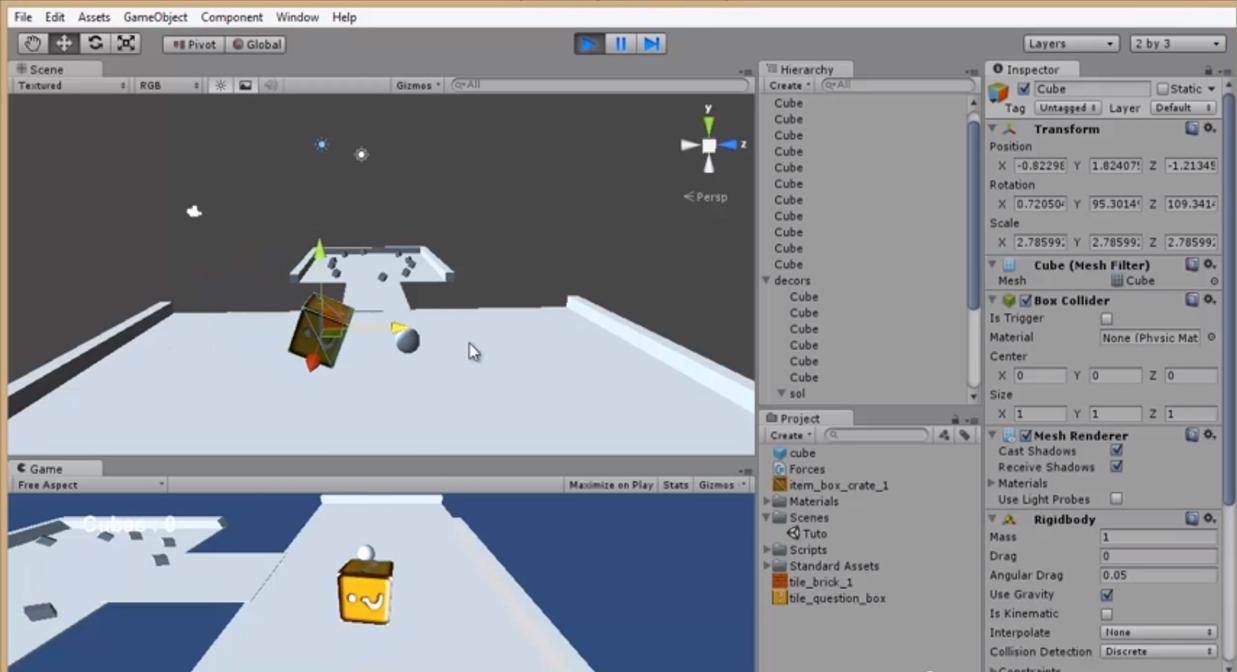
Task: Open the 2 by 3 layout dropdown
Action: [x=1178, y=44]
